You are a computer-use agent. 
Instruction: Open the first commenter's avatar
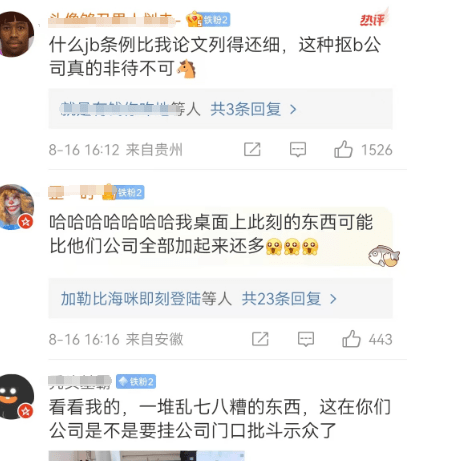point(16,33)
